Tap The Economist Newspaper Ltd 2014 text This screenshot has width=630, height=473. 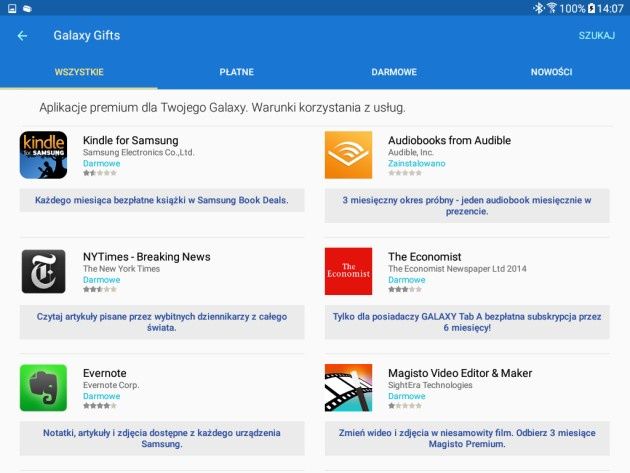[457, 269]
